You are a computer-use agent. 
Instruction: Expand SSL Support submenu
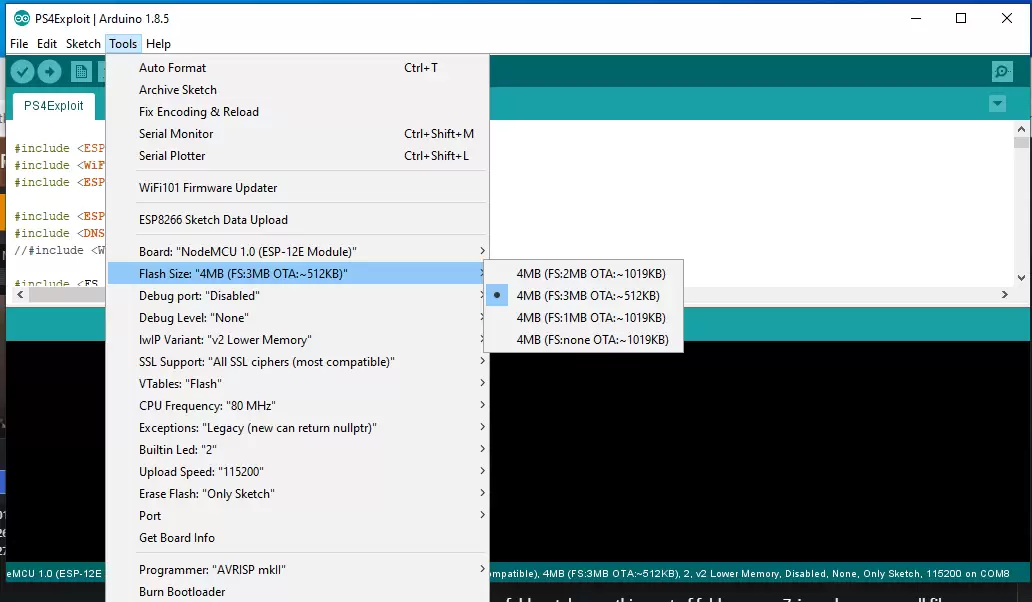point(297,362)
